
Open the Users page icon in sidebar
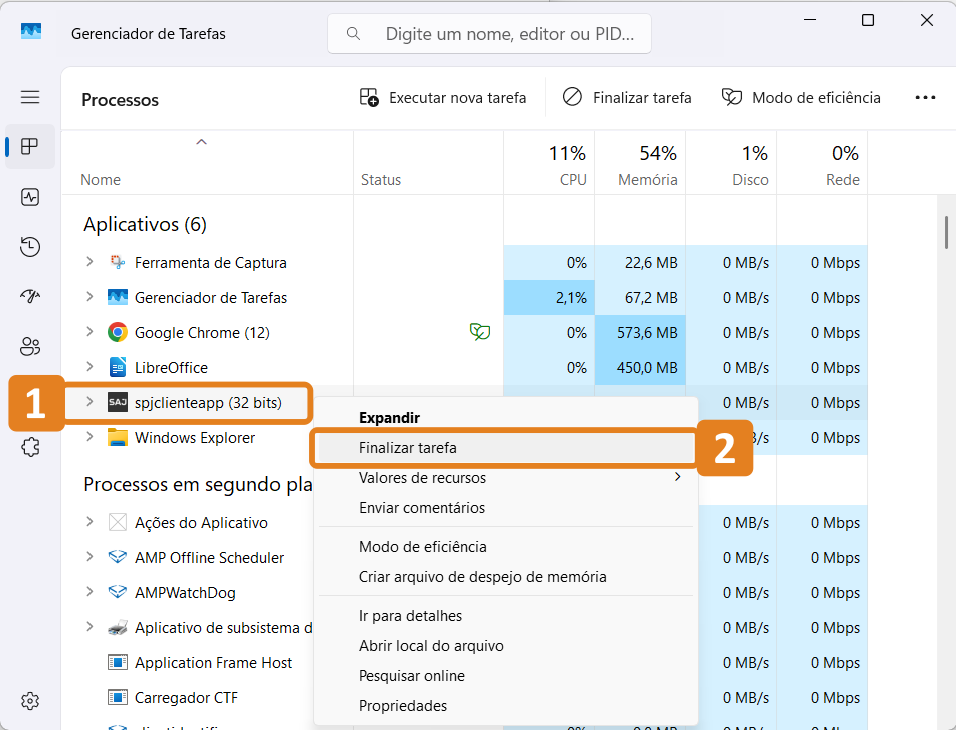(x=30, y=347)
